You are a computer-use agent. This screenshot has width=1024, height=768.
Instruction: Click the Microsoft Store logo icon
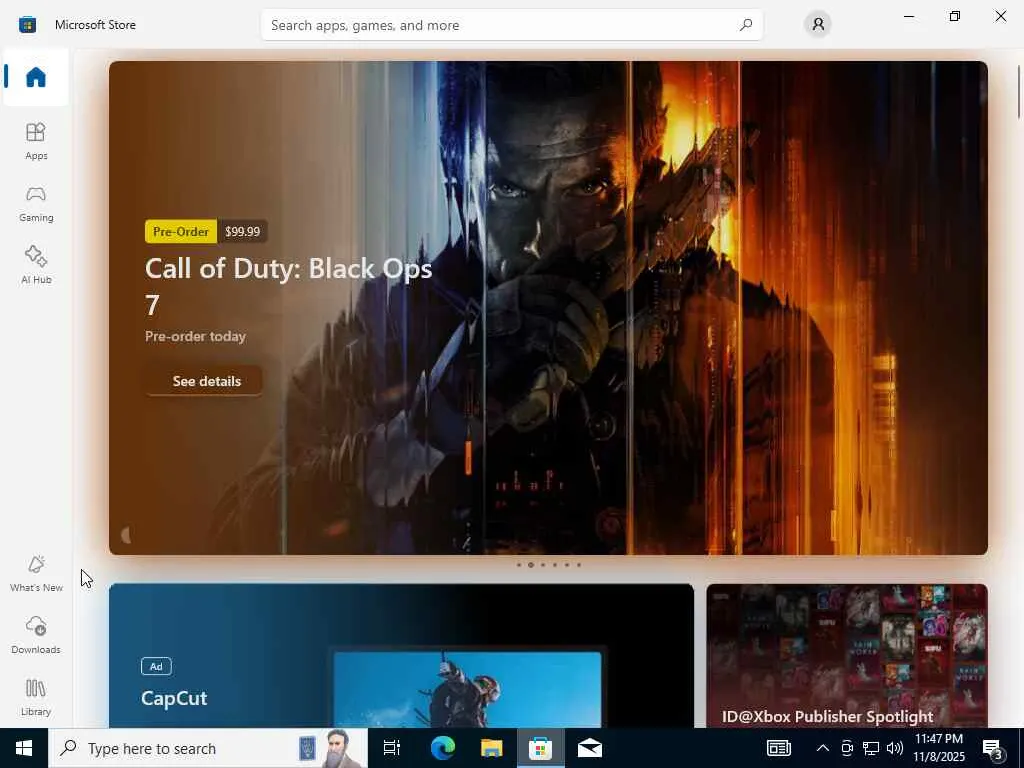tap(27, 25)
